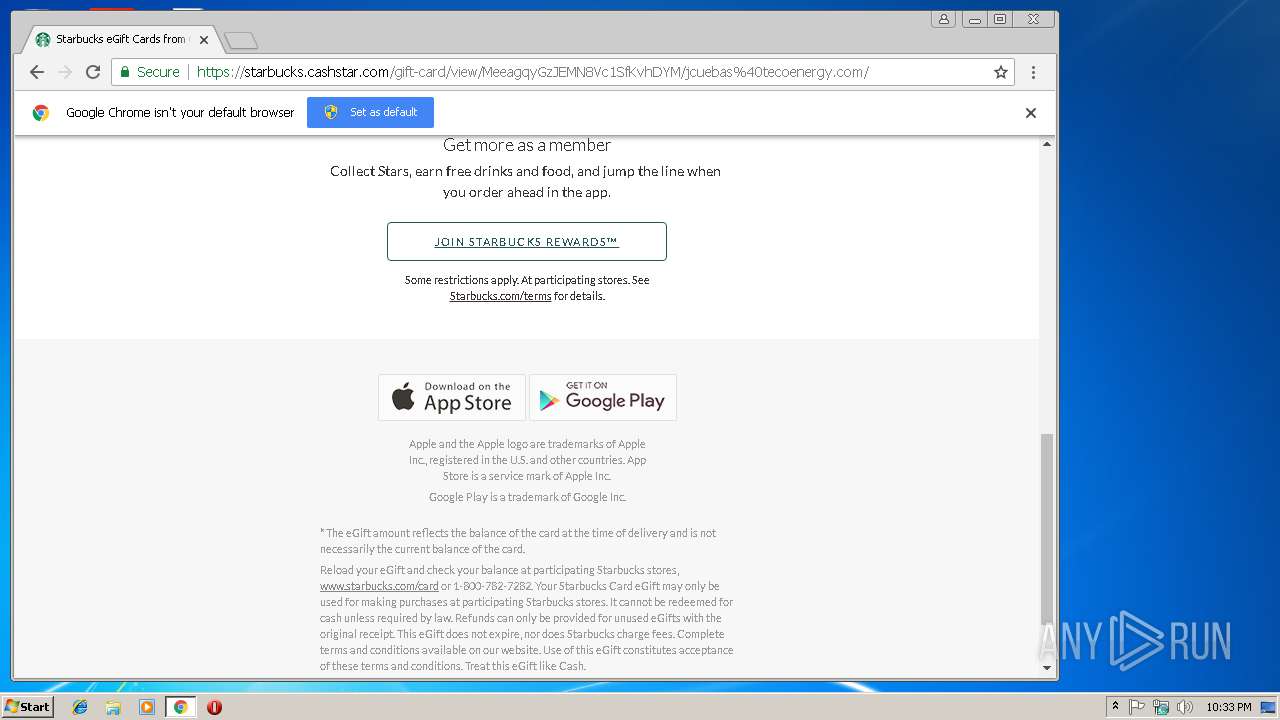Go back to the previous page
Image resolution: width=1280 pixels, height=720 pixels.
pyautogui.click(x=37, y=72)
